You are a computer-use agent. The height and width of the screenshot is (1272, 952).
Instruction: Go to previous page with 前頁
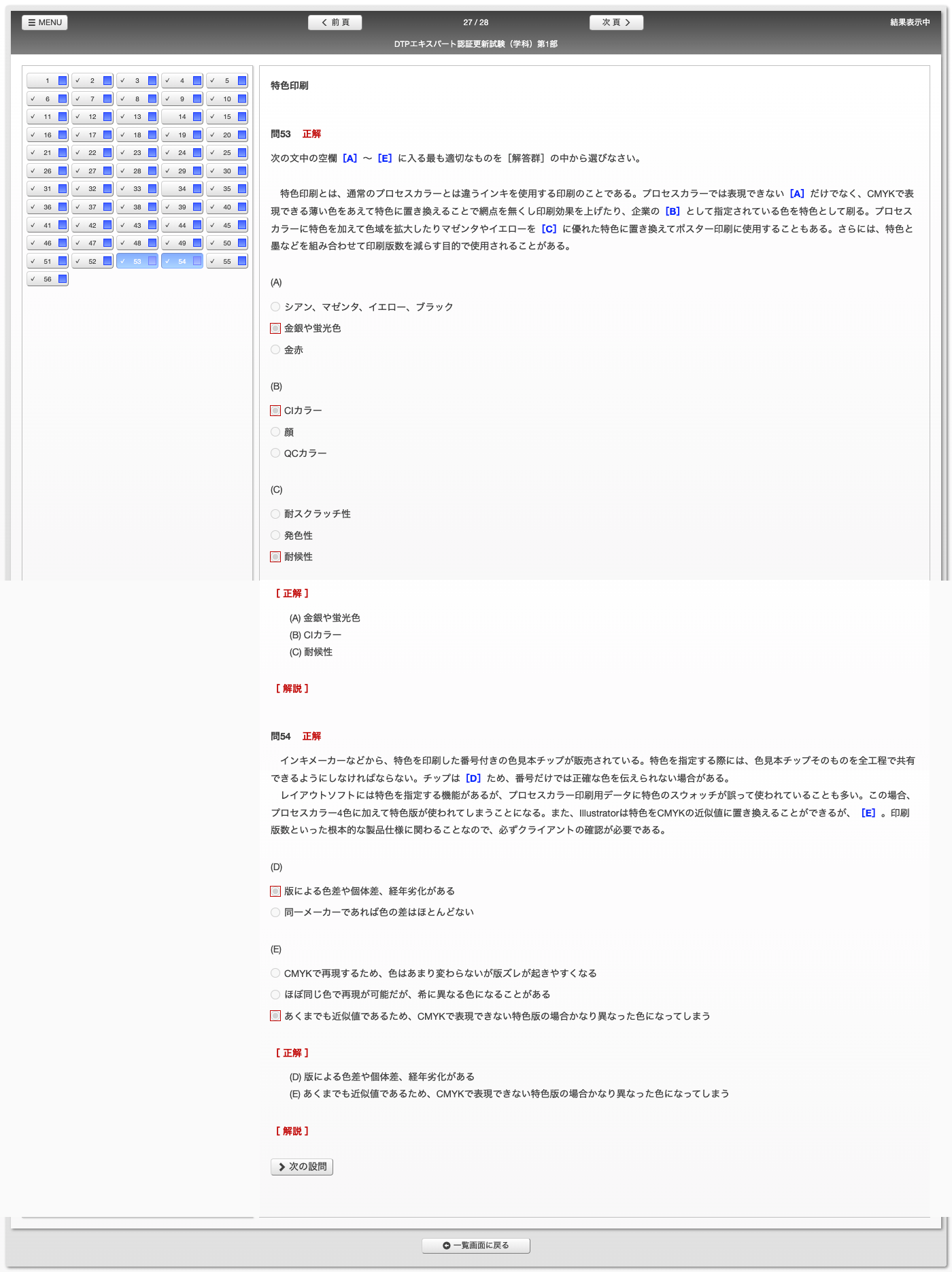(x=335, y=22)
